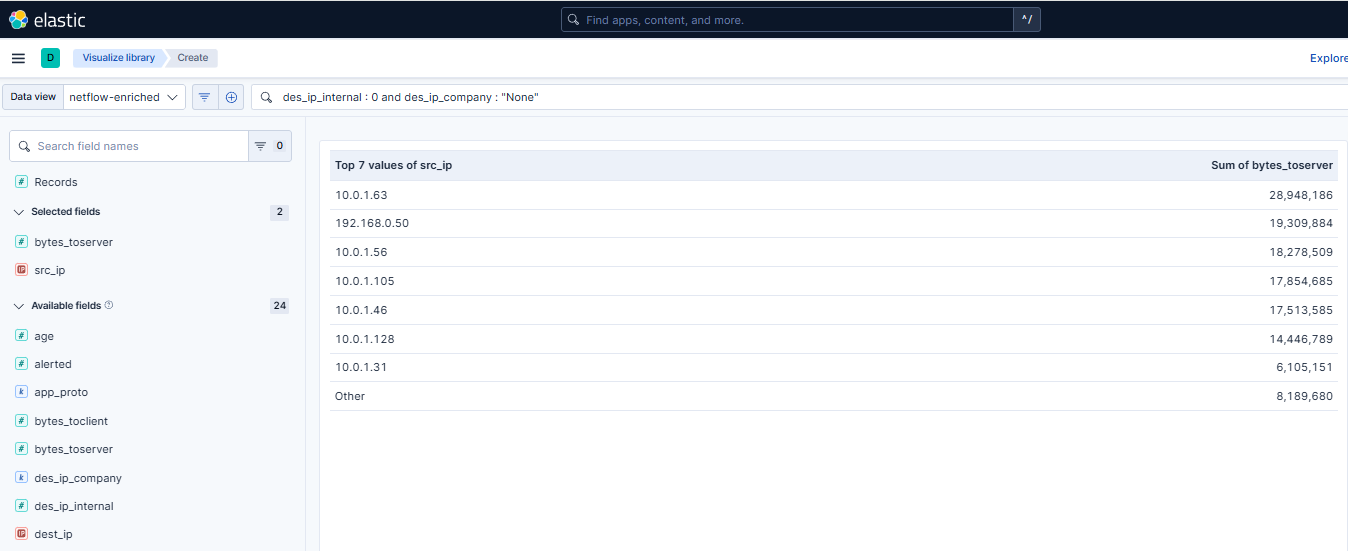Click the app_proto keyword type icon
This screenshot has width=1348, height=551.
pyautogui.click(x=21, y=392)
